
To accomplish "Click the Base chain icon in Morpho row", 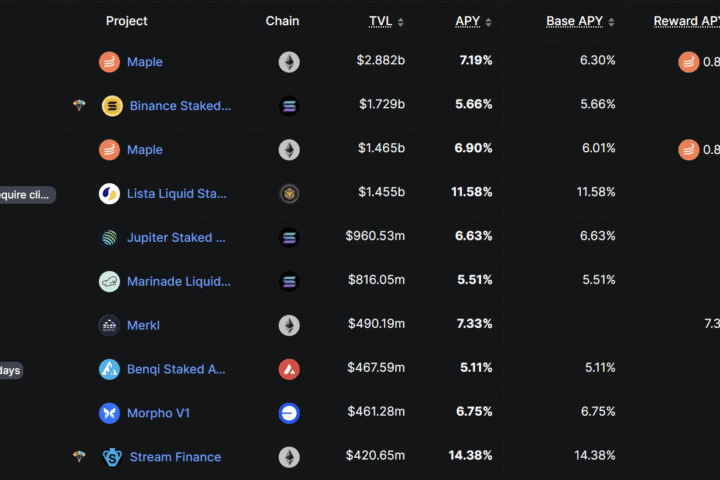I will pyautogui.click(x=289, y=413).
